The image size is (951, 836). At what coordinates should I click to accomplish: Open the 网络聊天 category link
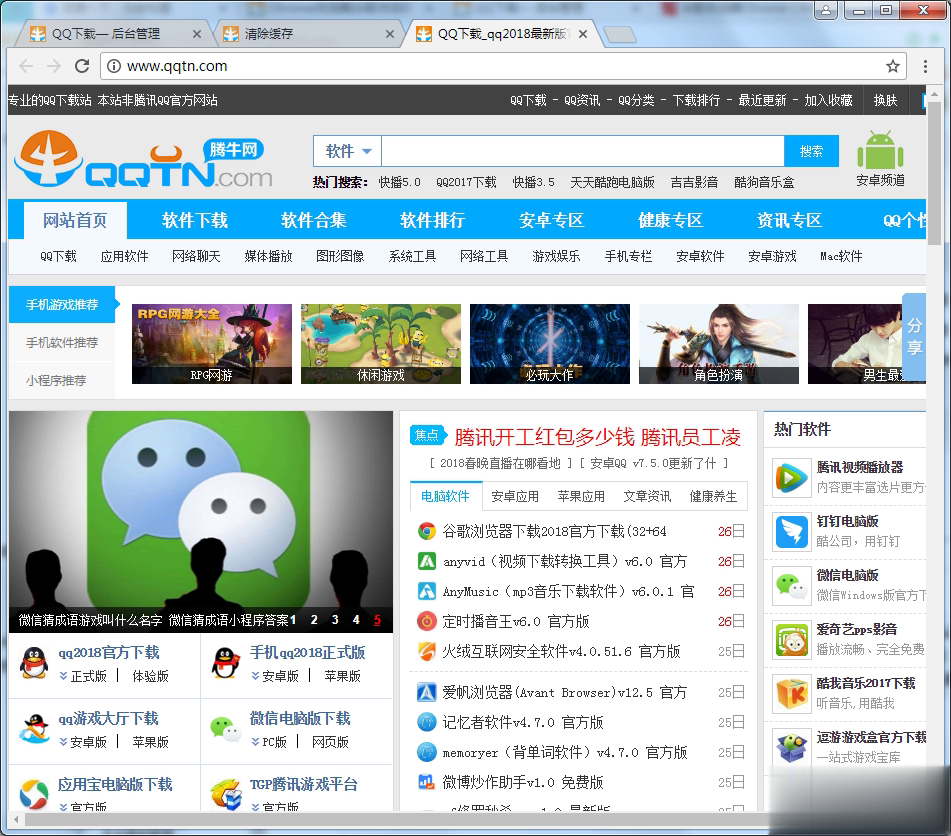196,257
